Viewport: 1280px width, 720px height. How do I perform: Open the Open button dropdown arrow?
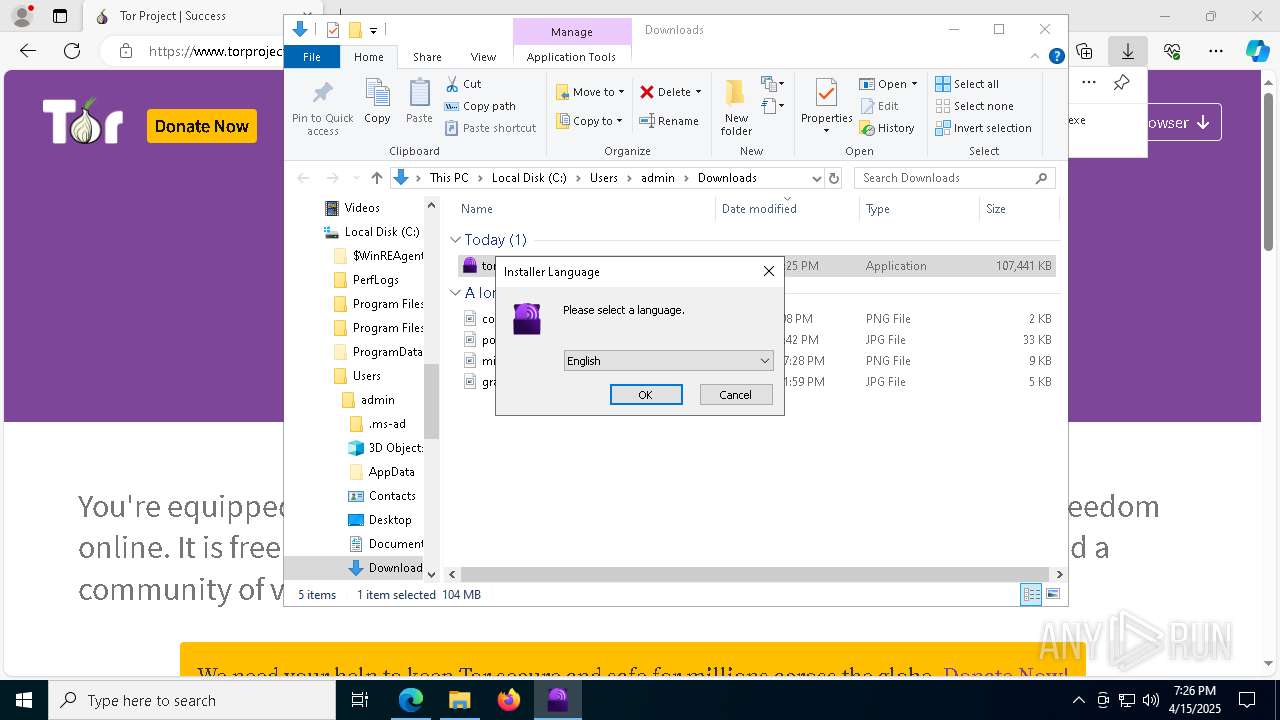click(x=914, y=84)
